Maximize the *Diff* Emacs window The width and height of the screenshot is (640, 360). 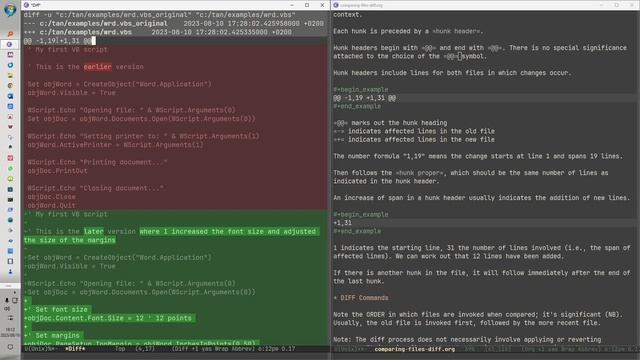tap(307, 5)
